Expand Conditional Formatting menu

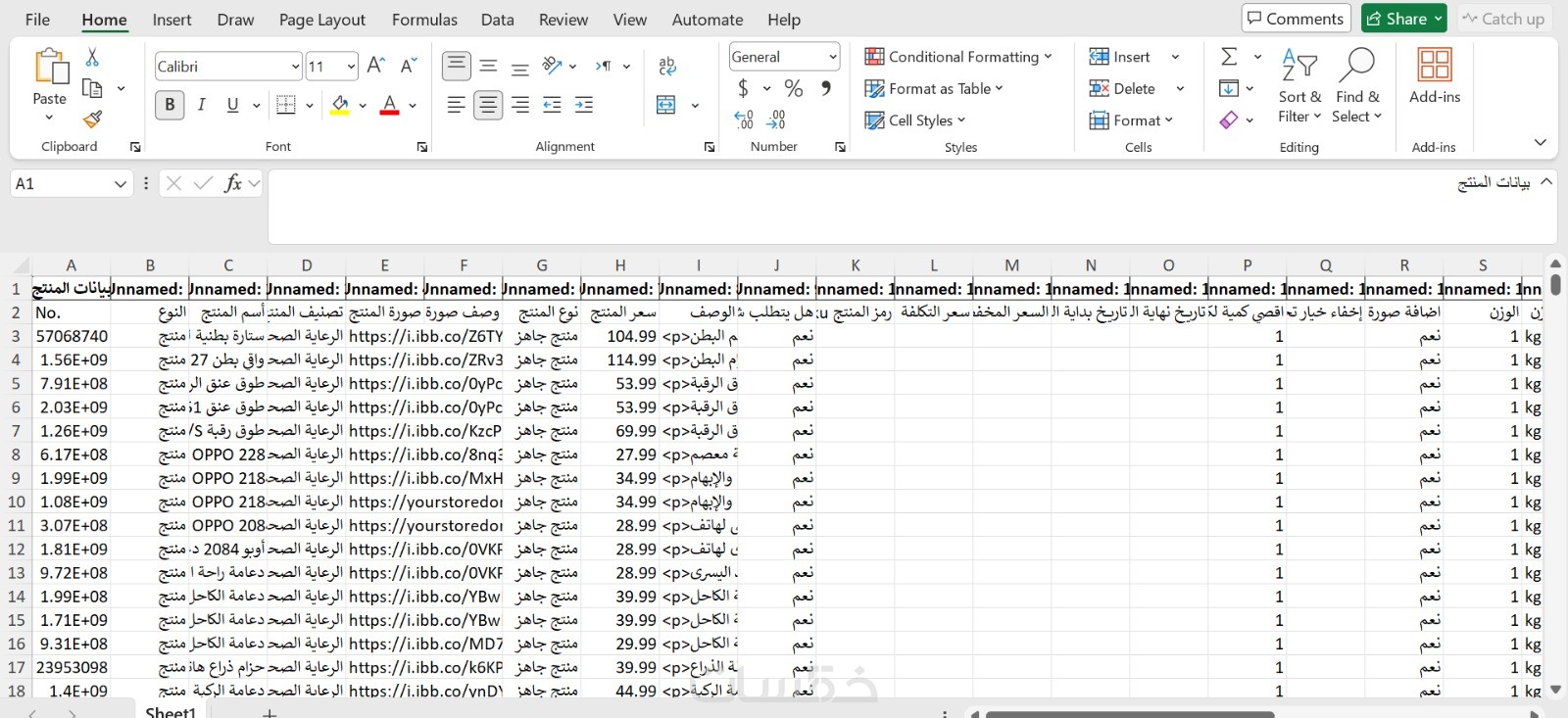click(x=958, y=57)
